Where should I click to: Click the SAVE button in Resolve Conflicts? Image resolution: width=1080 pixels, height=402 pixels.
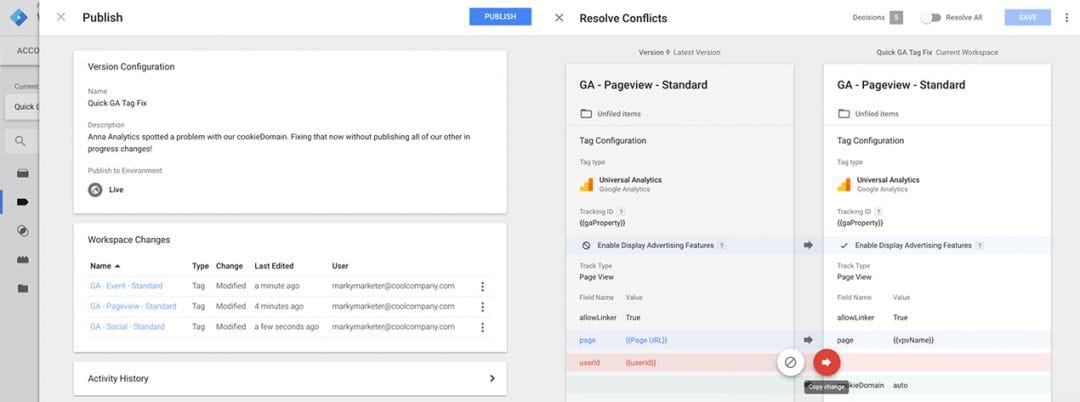tap(1028, 17)
